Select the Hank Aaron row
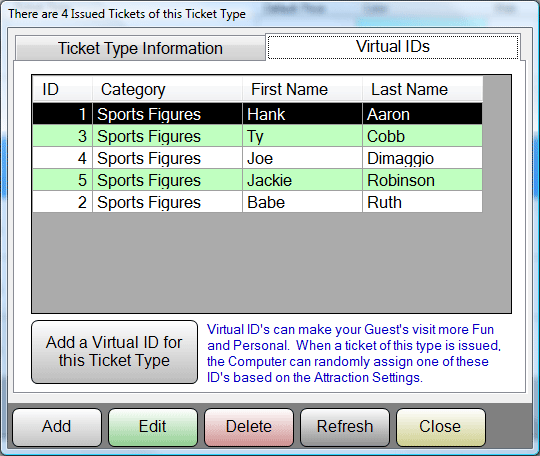The image size is (540, 456). tap(258, 114)
